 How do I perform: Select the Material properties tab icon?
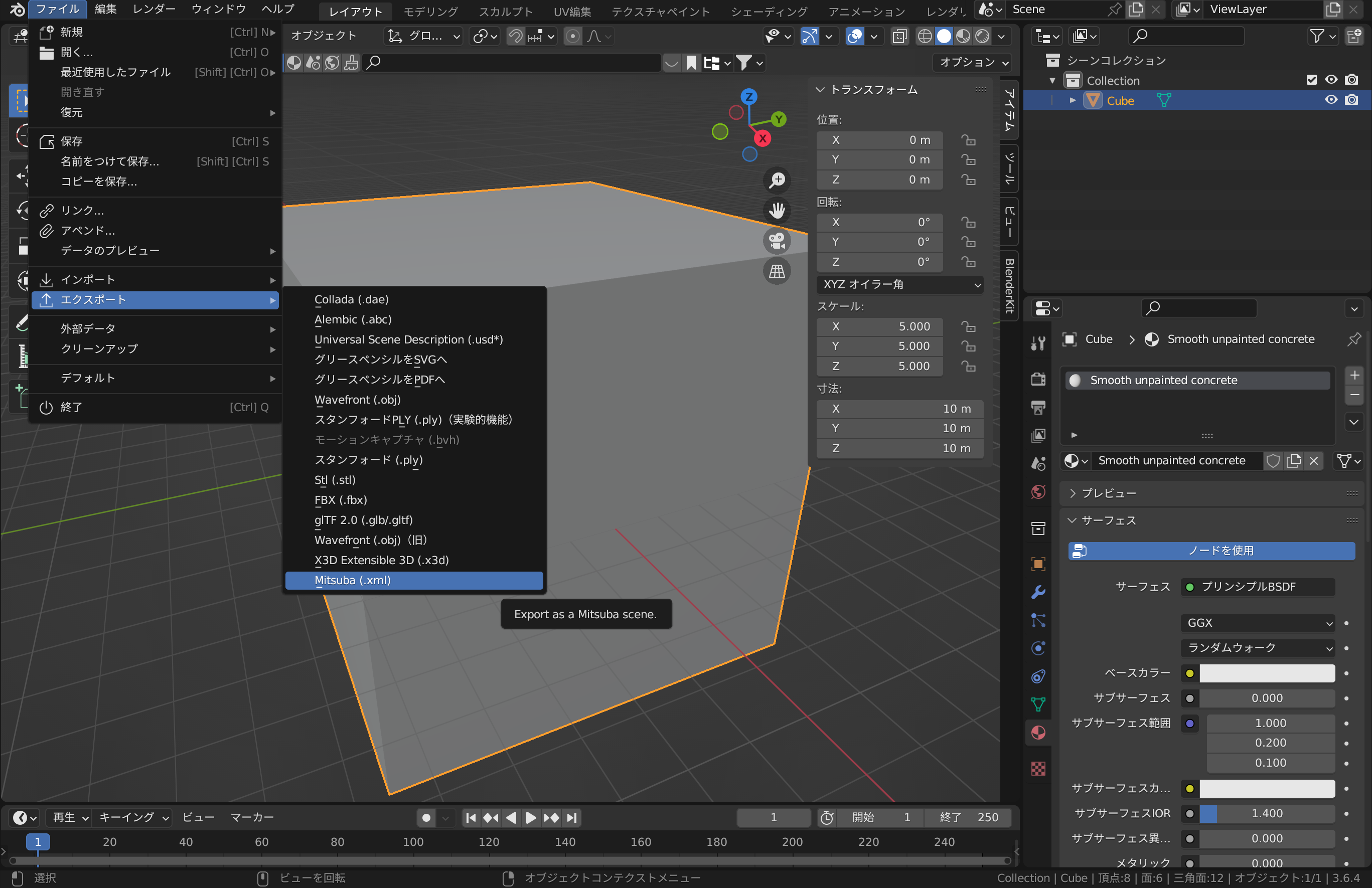(1037, 733)
